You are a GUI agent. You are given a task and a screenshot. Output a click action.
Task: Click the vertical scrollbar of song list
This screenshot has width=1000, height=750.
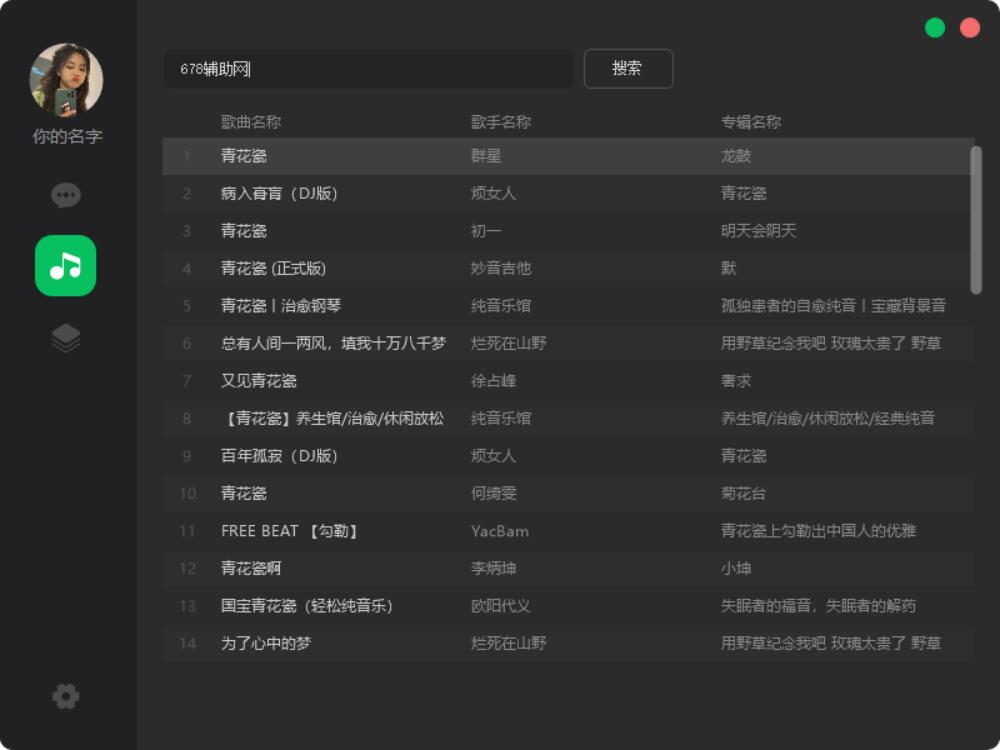[x=976, y=220]
